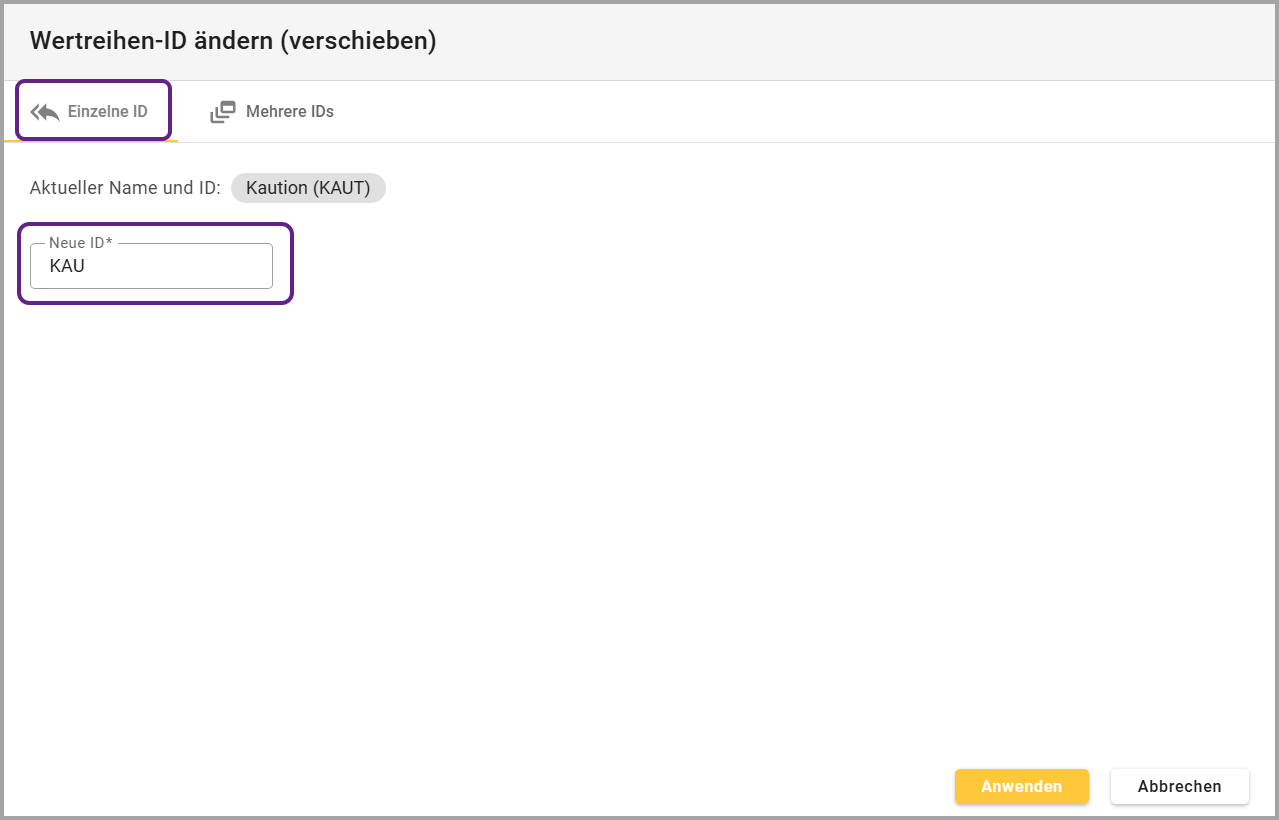Click the Kaution (KAUT) chip
The image size is (1279, 820).
[x=307, y=188]
